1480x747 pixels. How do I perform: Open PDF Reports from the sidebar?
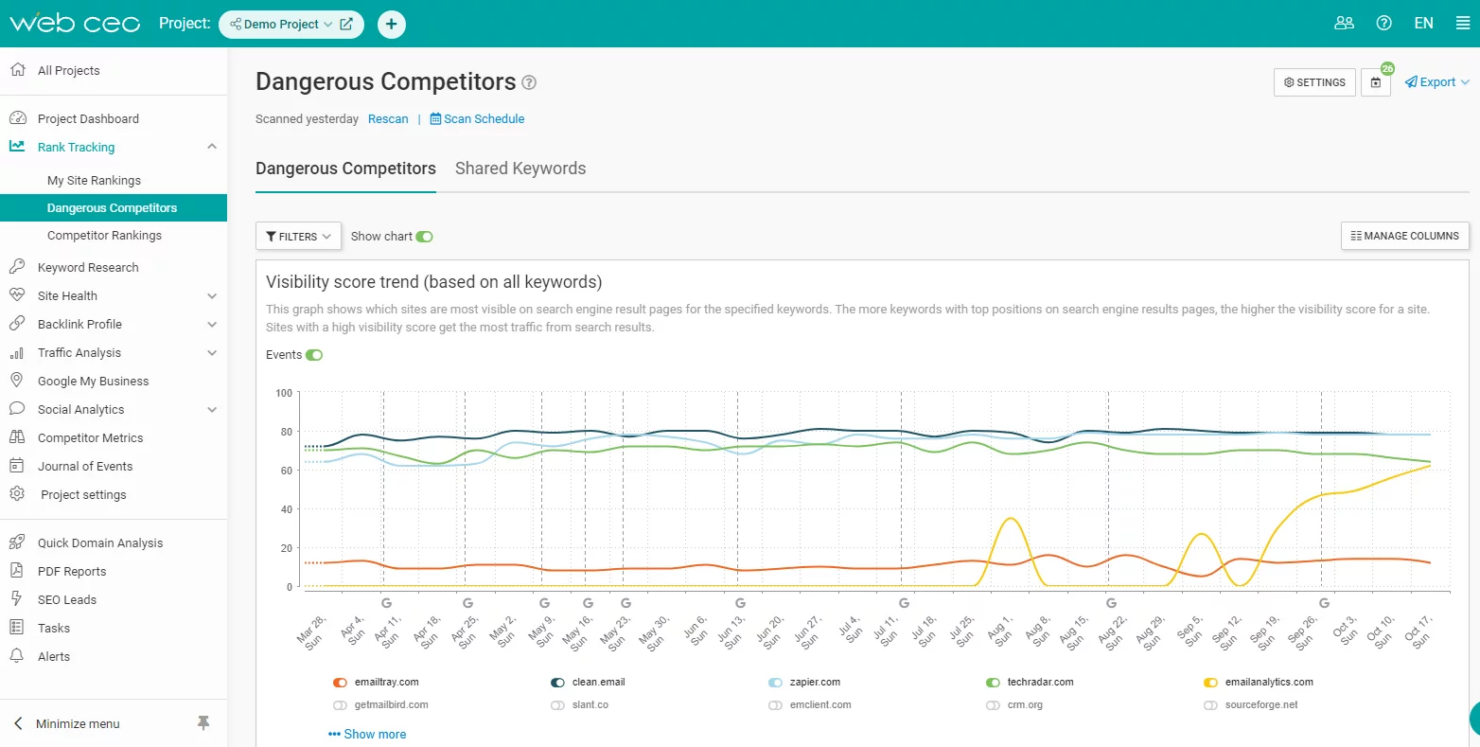pyautogui.click(x=72, y=570)
